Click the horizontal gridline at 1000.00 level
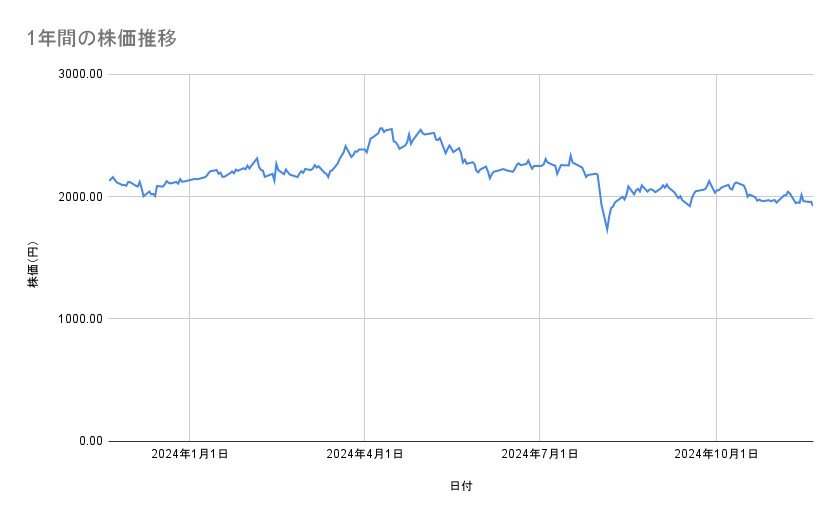The image size is (839, 519). pos(460,319)
